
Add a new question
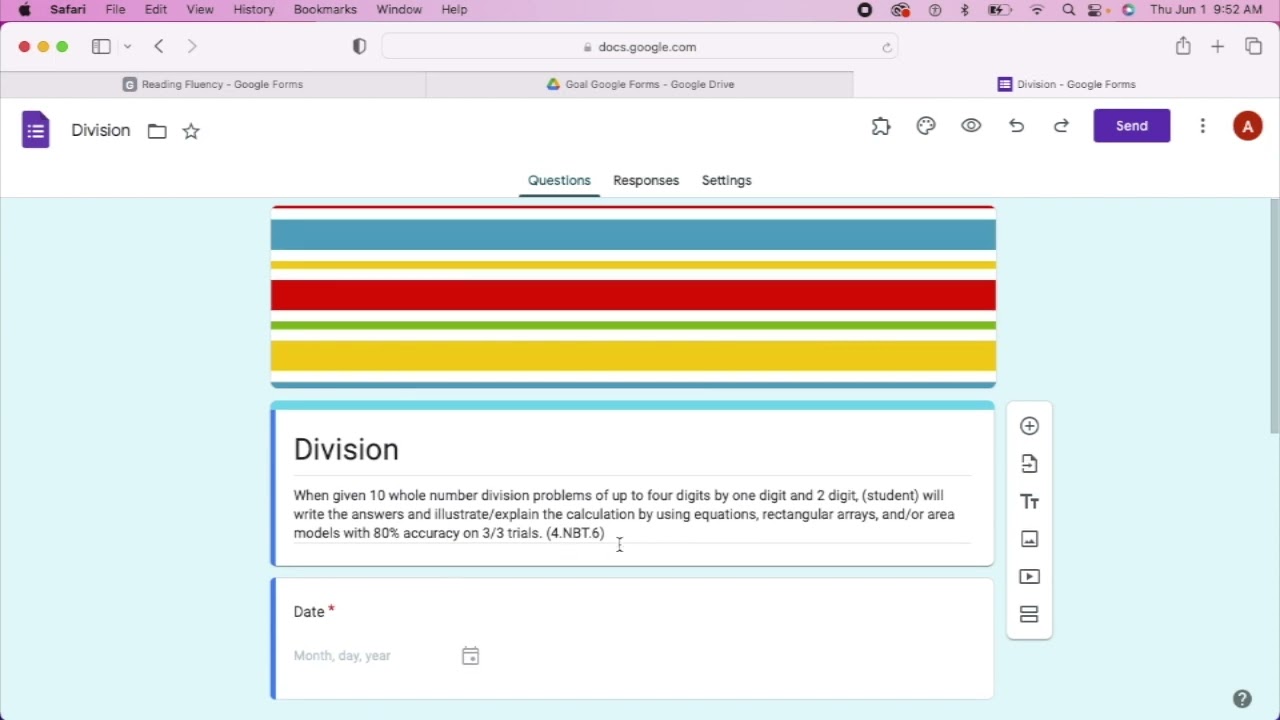pyautogui.click(x=1029, y=426)
